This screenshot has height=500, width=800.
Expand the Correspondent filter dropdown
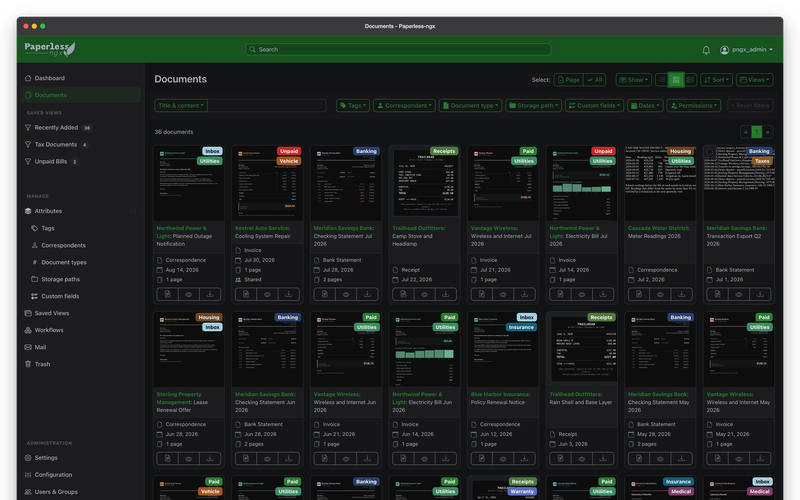(405, 106)
